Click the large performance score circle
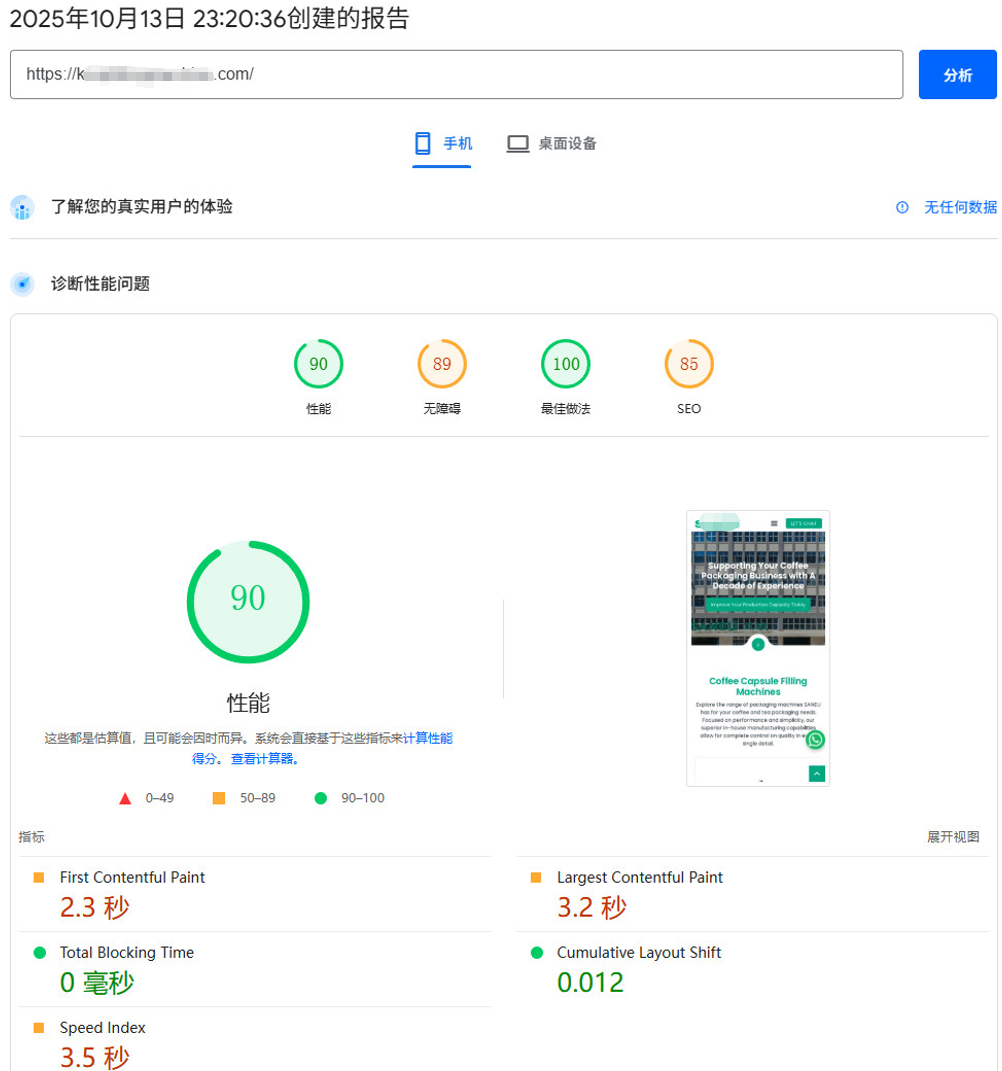 (x=248, y=601)
